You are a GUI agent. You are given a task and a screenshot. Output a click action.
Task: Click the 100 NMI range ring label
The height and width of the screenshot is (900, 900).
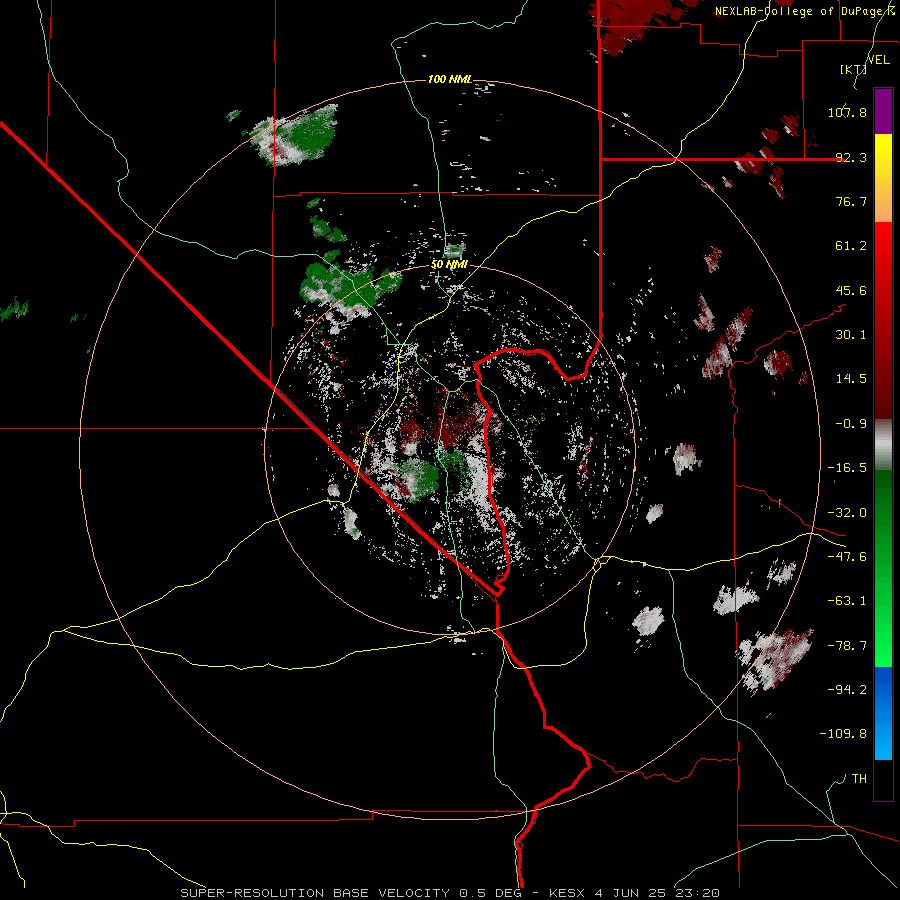(450, 79)
